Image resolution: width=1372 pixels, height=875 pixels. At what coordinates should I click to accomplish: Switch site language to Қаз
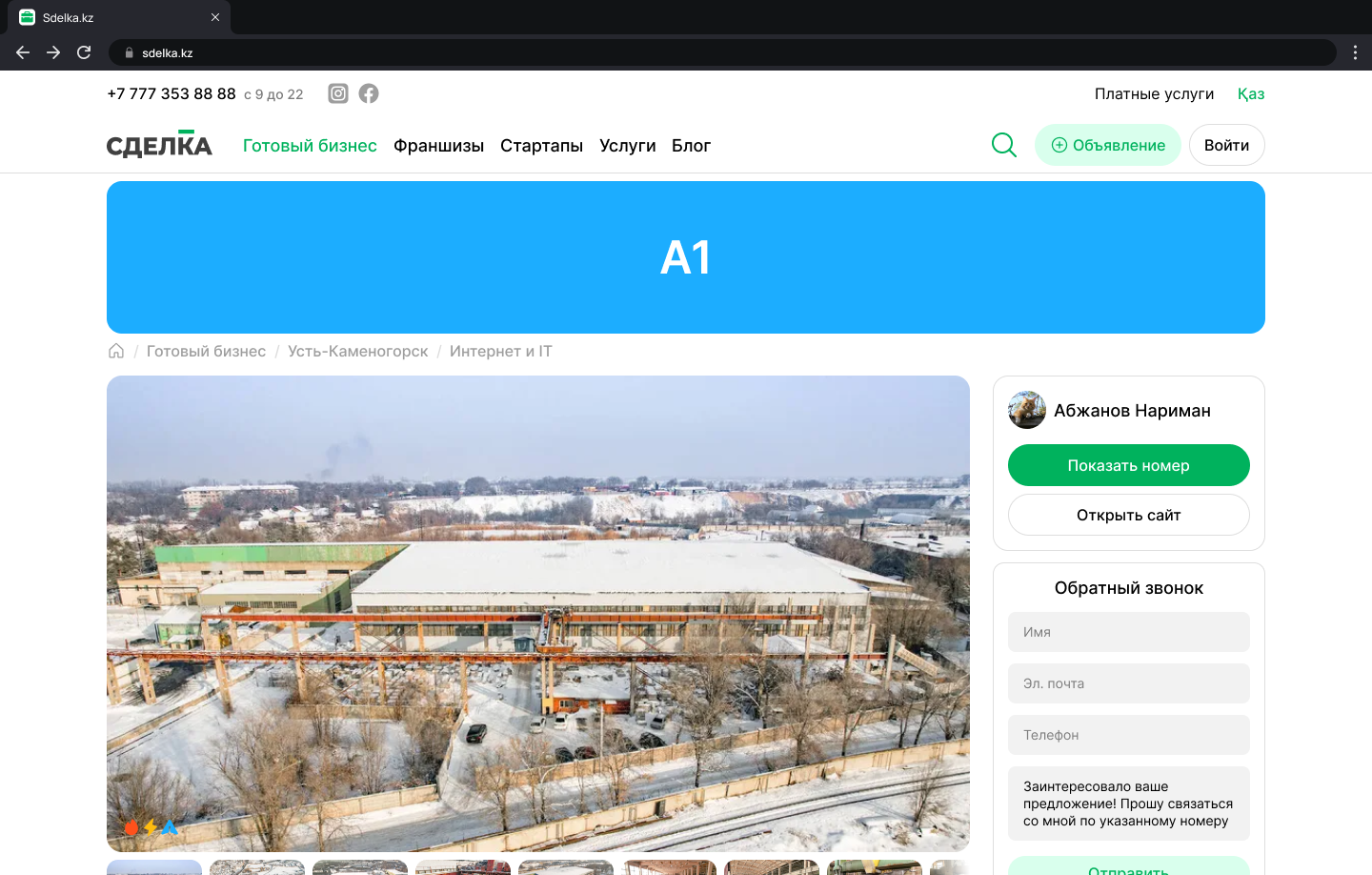coord(1250,93)
